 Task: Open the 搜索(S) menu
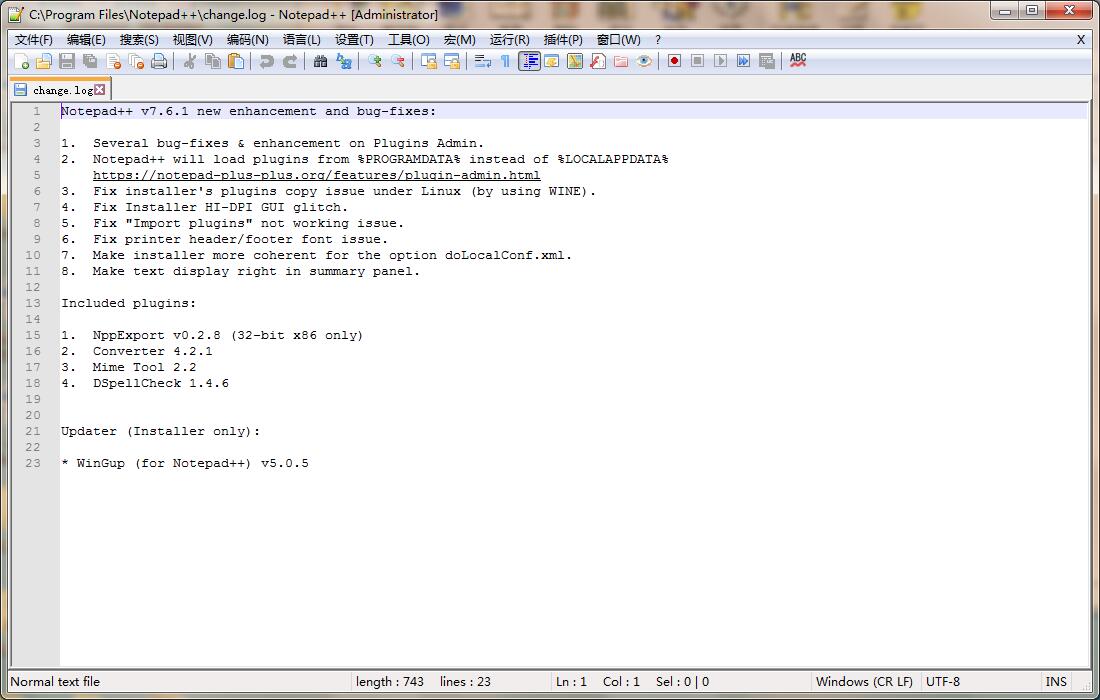(139, 40)
